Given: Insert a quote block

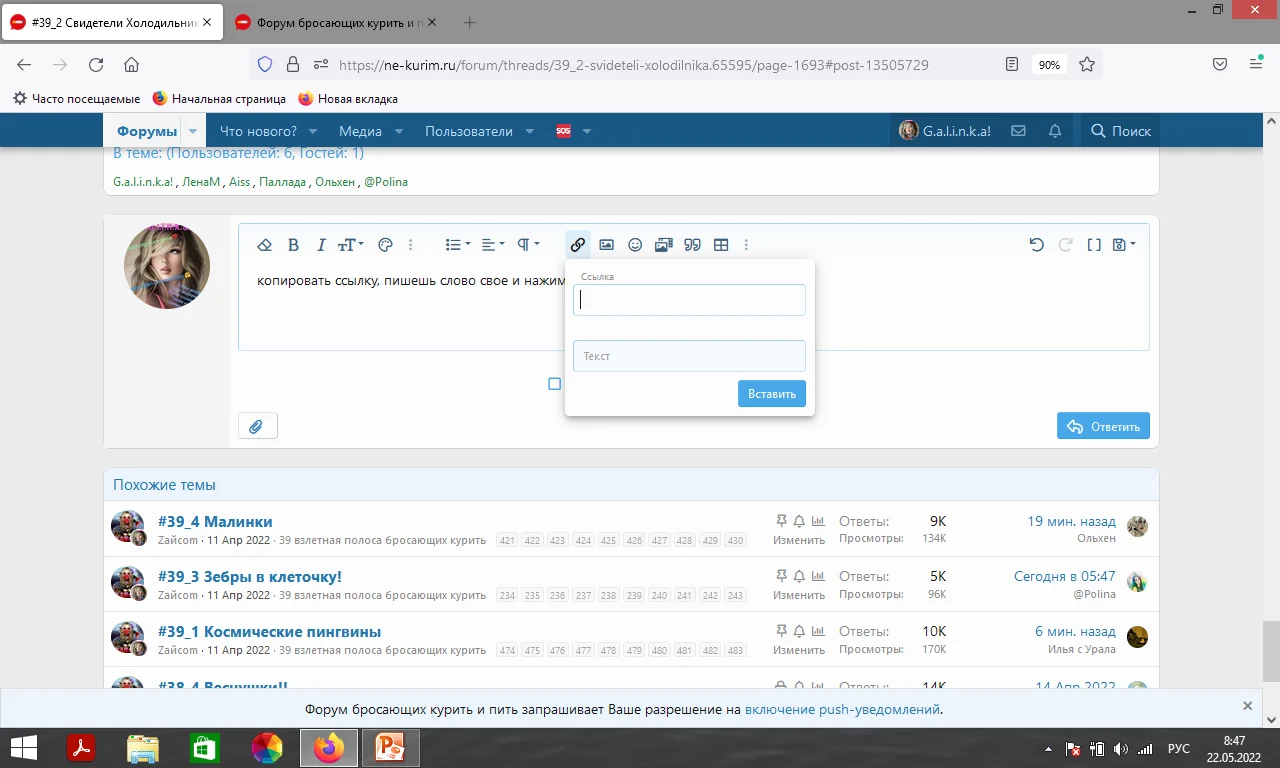Looking at the screenshot, I should [692, 245].
